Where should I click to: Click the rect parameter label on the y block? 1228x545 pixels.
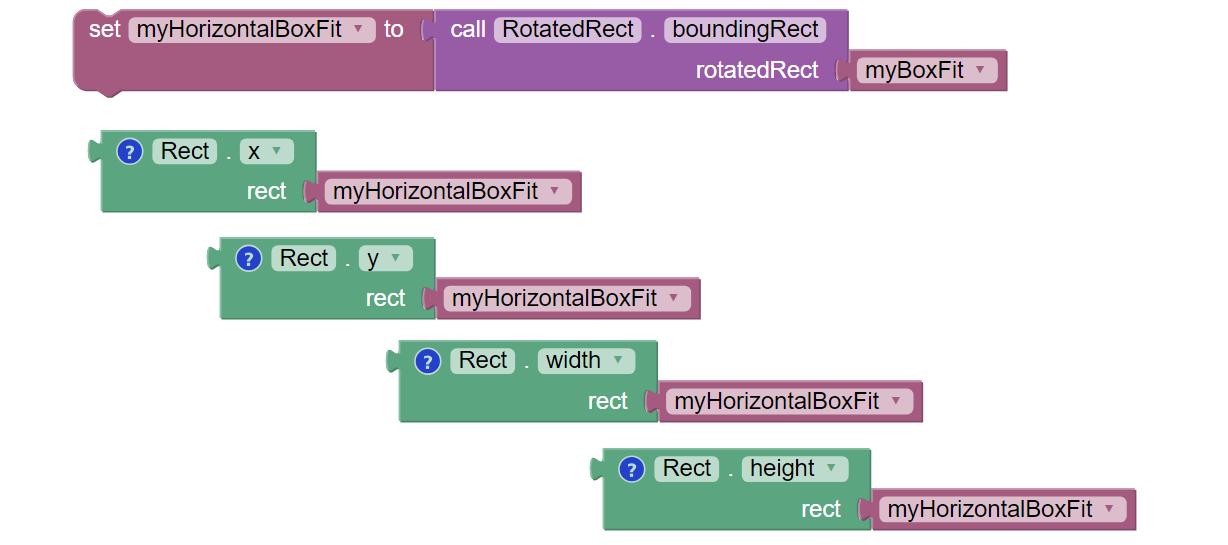[x=386, y=299]
